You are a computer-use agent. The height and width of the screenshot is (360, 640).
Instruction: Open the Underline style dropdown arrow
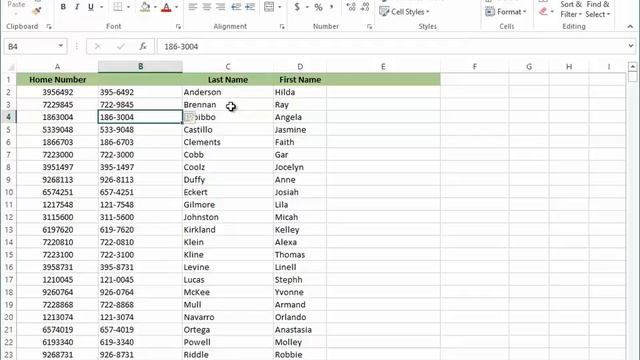click(101, 7)
